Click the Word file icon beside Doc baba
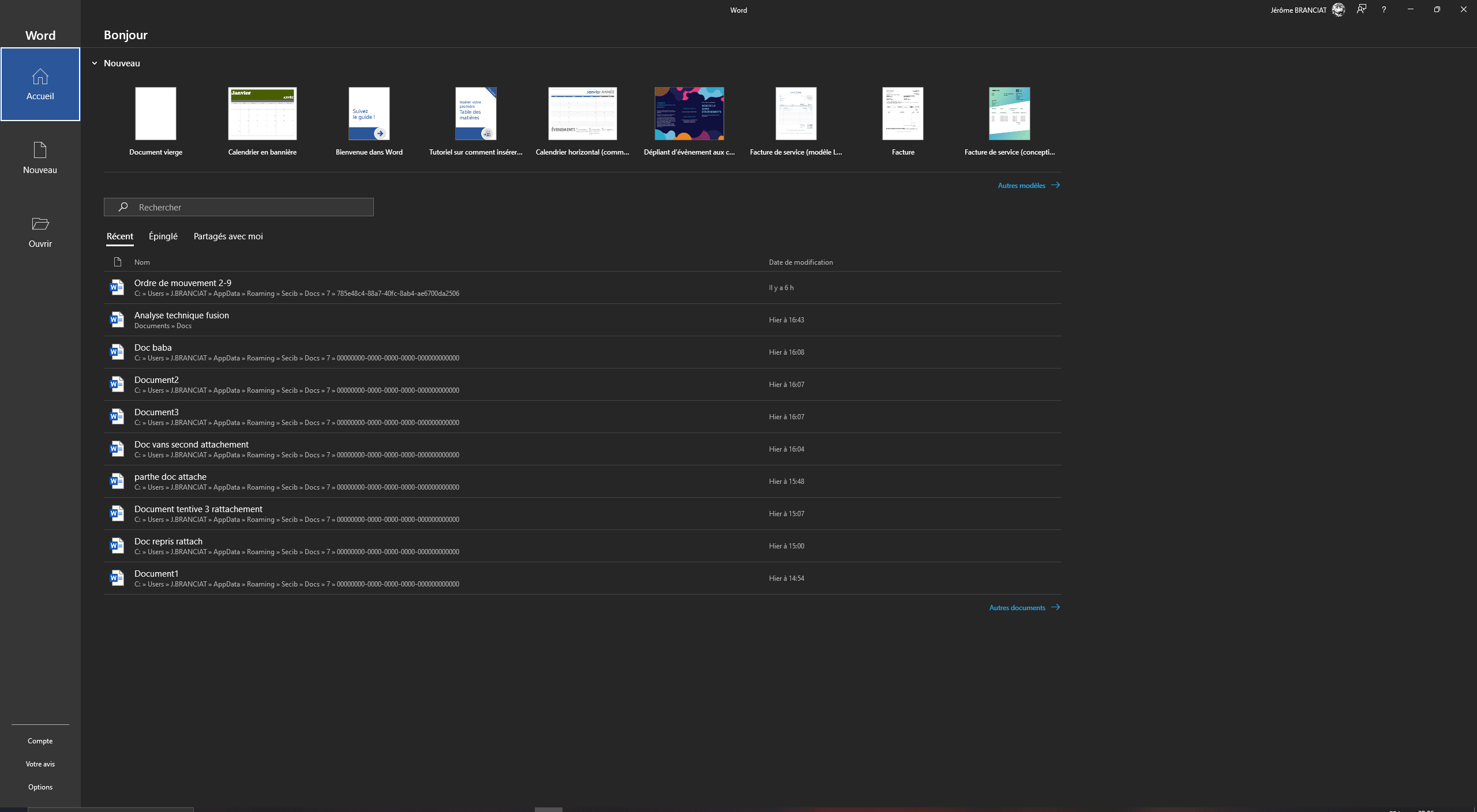Screen dimensions: 1477x812 coord(117,352)
